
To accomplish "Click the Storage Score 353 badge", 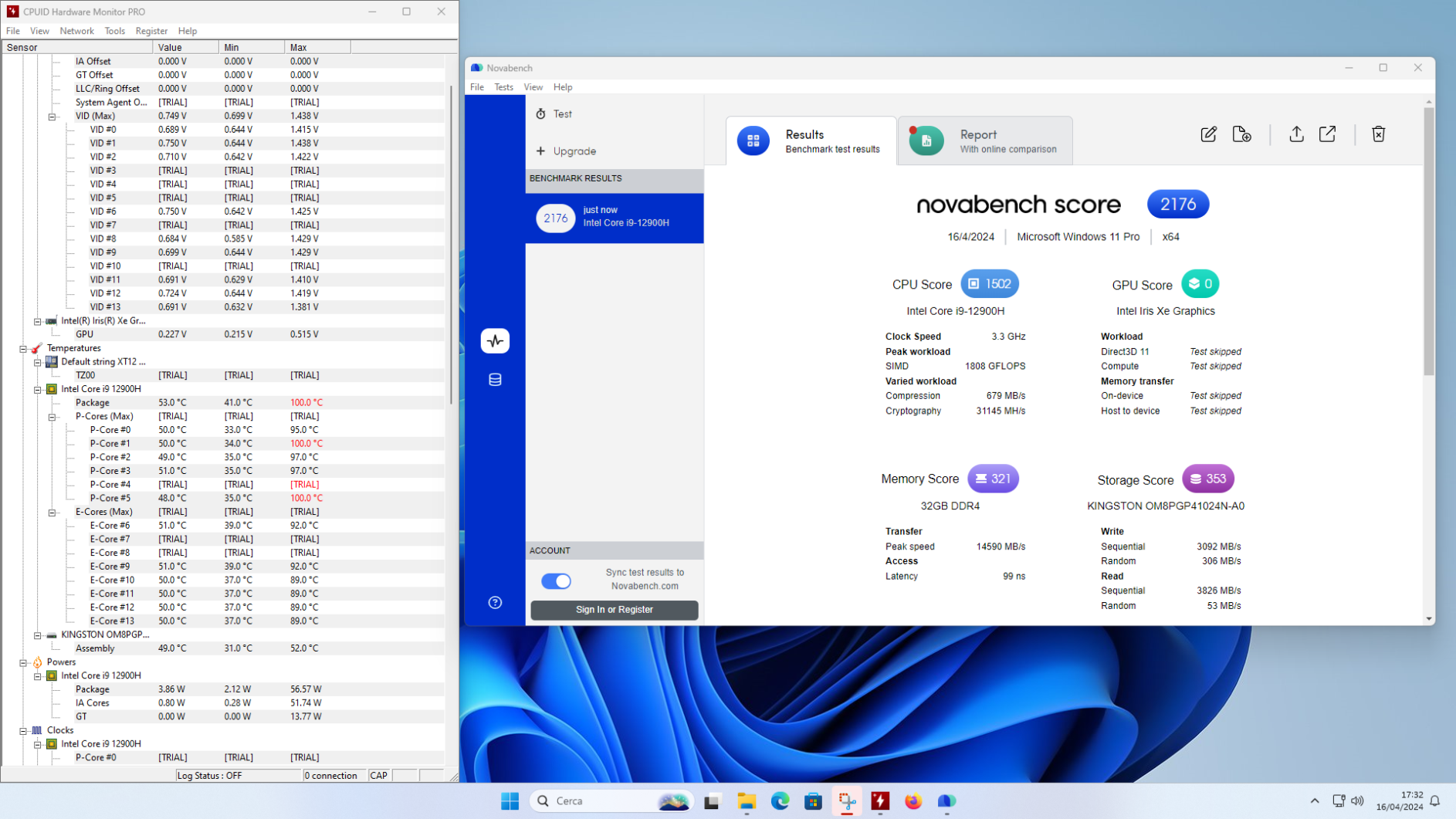I will [x=1208, y=479].
